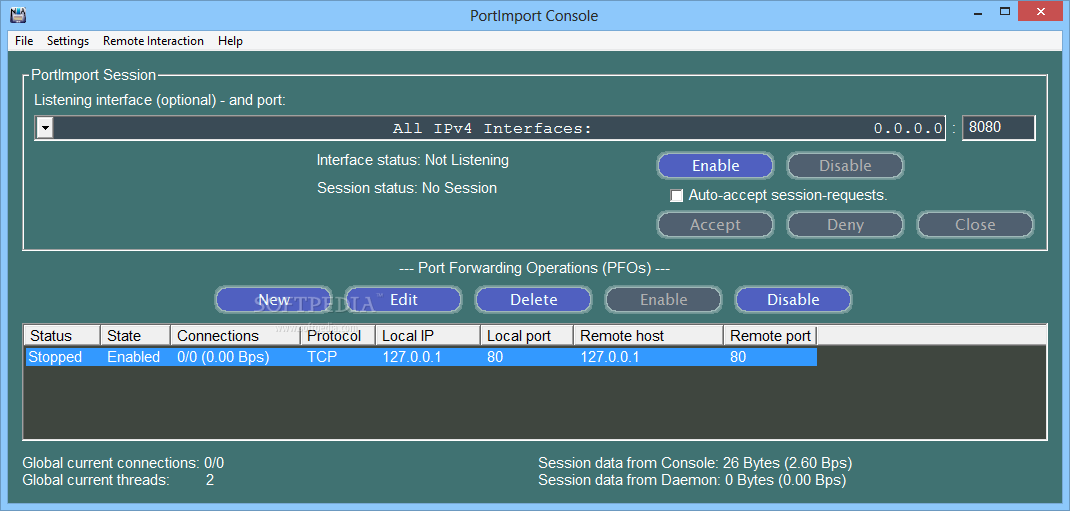Open the Settings menu
Image resolution: width=1070 pixels, height=511 pixels.
68,41
